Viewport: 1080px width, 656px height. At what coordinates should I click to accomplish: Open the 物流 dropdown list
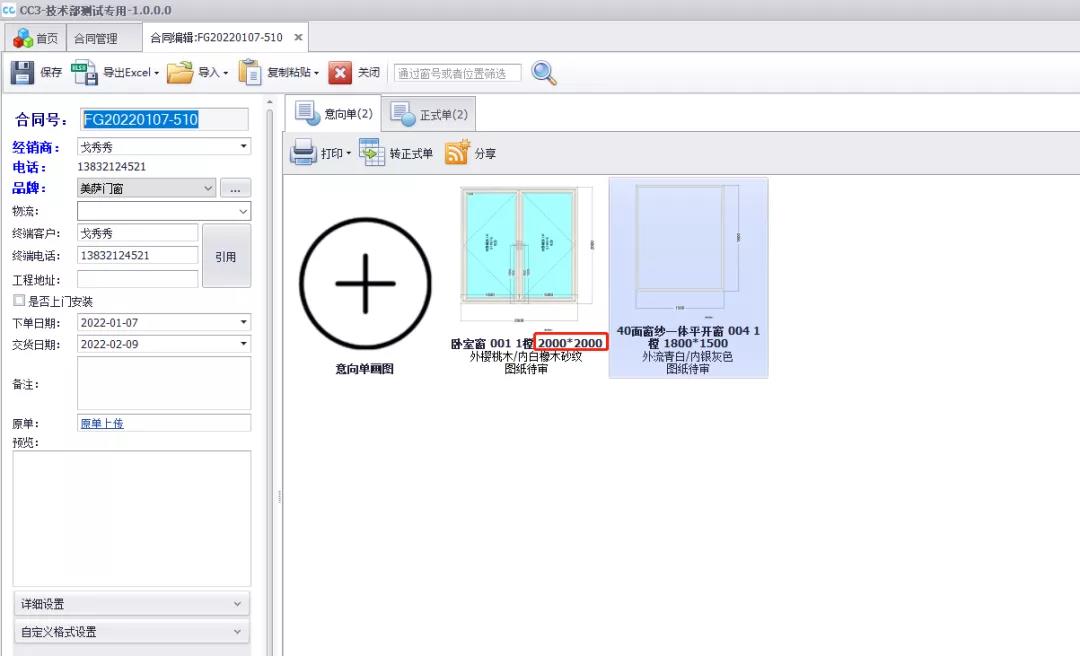[x=243, y=211]
